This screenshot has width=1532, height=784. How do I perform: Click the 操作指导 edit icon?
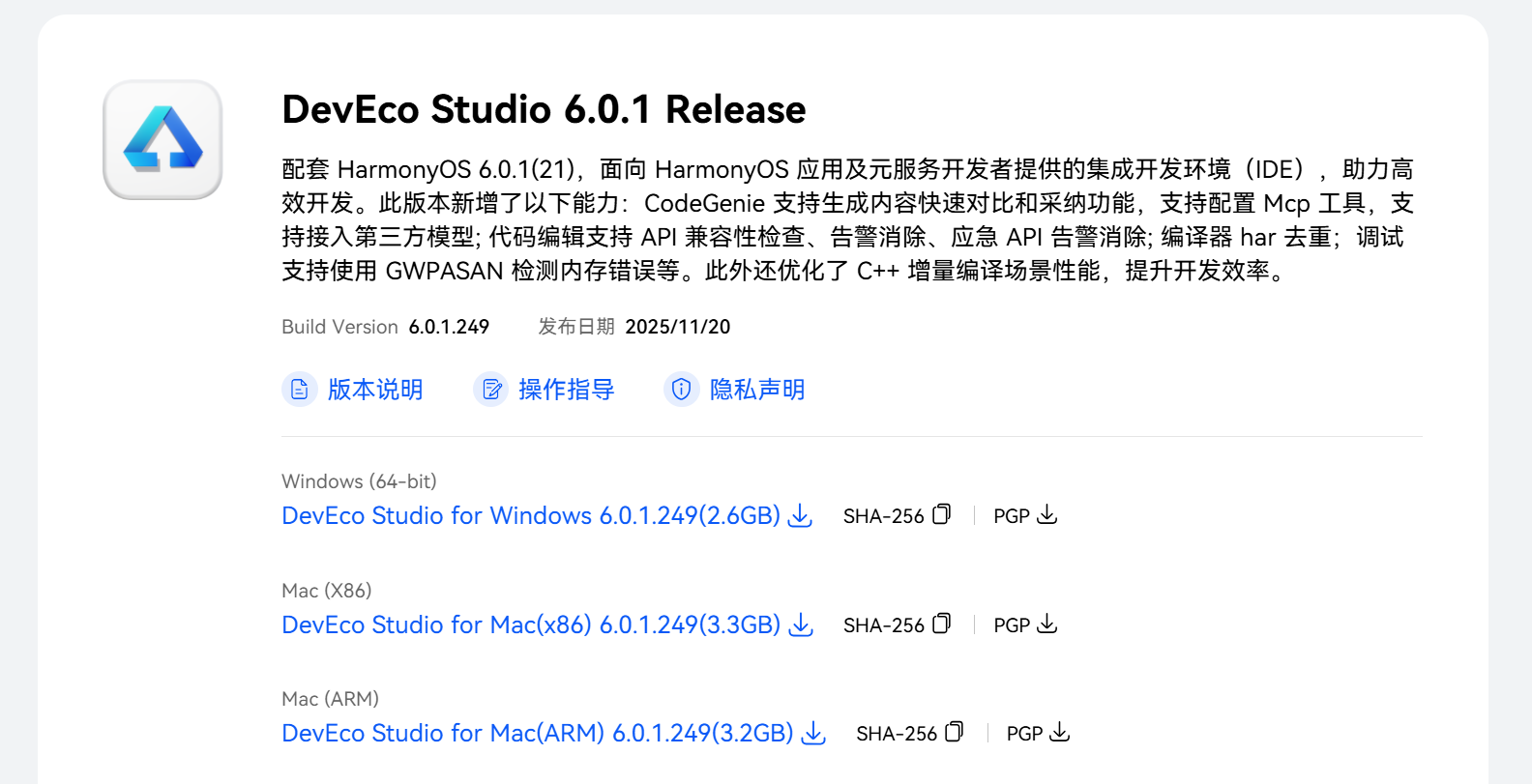491,390
